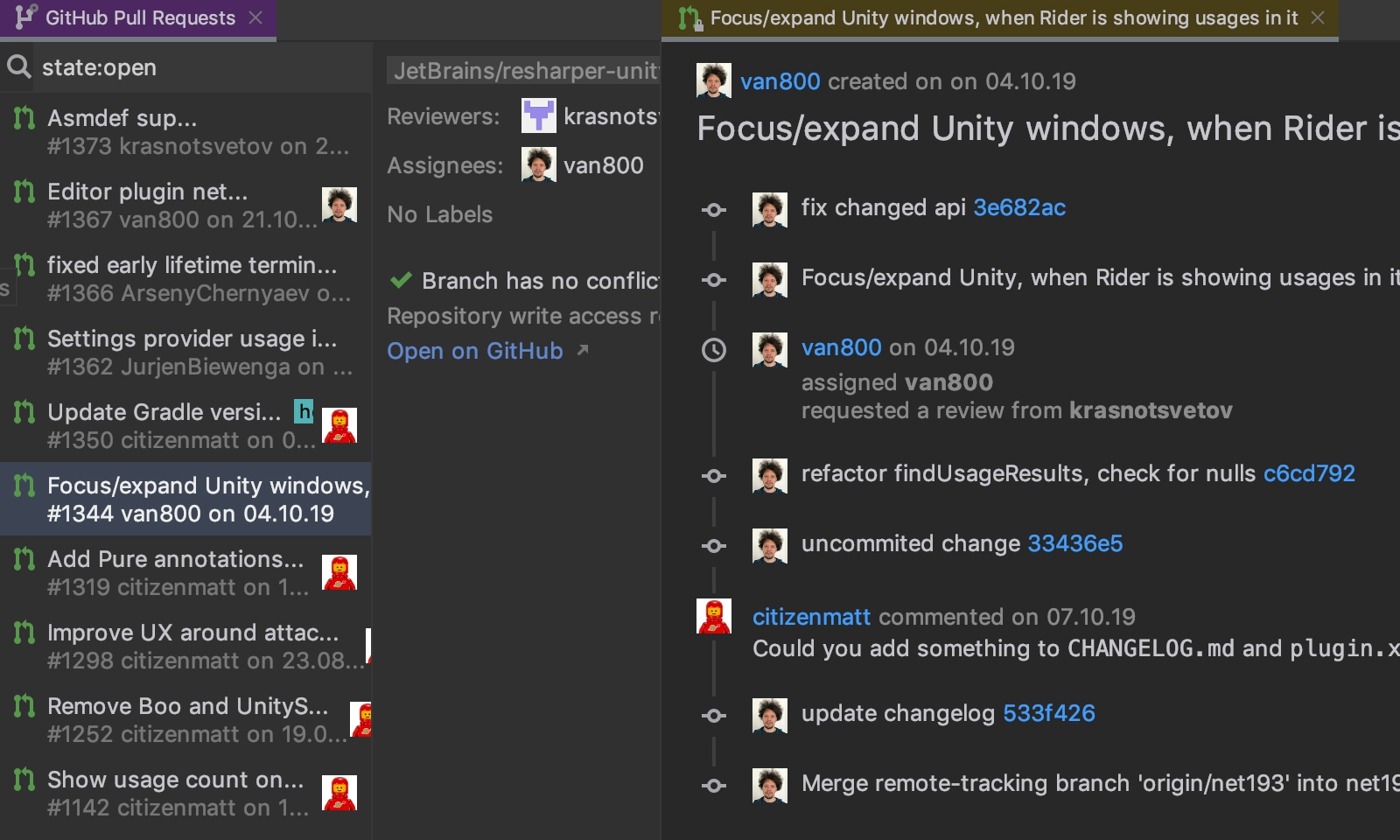Screen dimensions: 1400x840
Task: Click pull request icon beside Add Pure annotations
Action: point(24,558)
